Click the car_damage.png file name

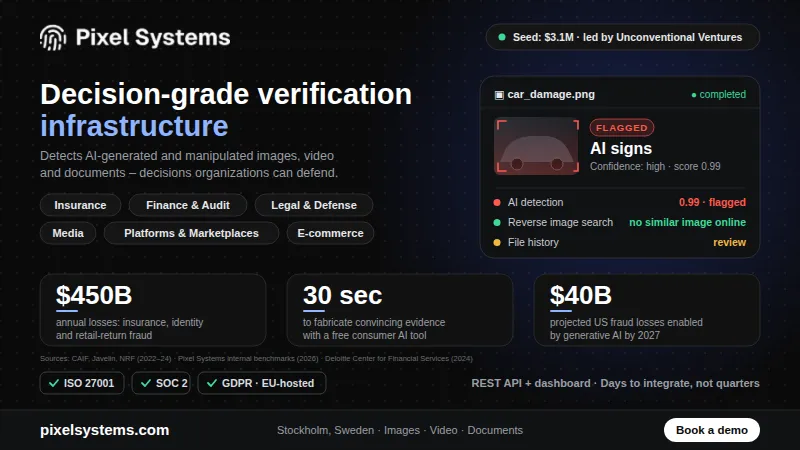pyautogui.click(x=551, y=95)
